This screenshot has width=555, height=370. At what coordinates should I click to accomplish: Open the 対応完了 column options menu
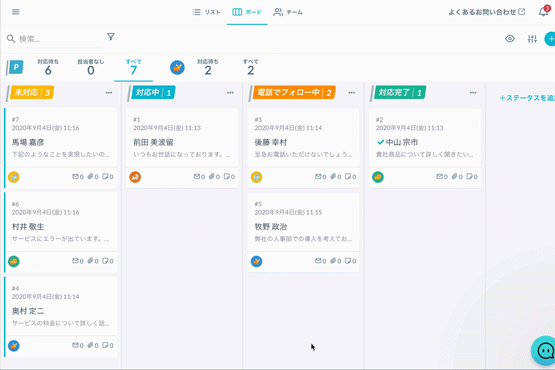[473, 93]
